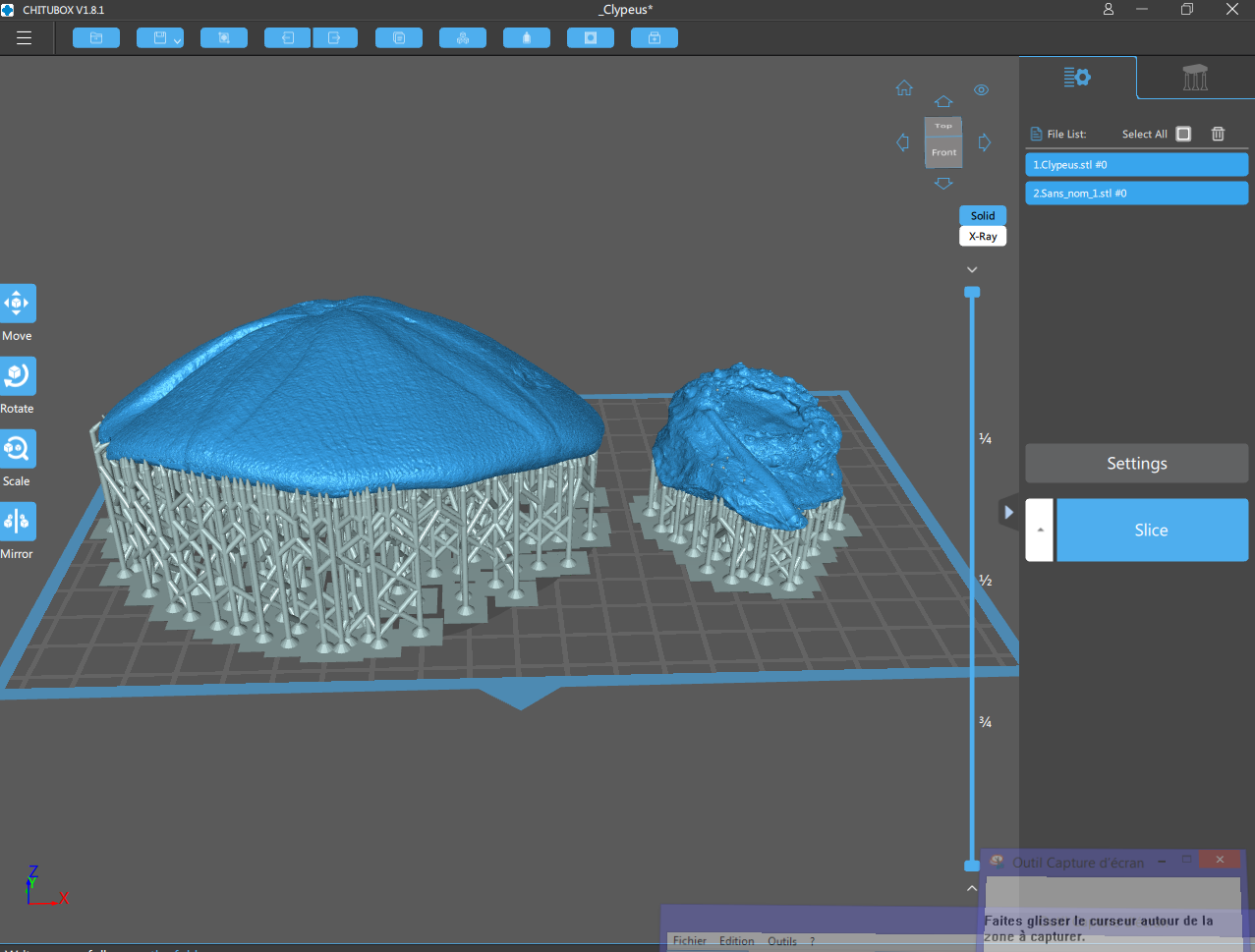Open the hamburger main menu

tap(25, 38)
